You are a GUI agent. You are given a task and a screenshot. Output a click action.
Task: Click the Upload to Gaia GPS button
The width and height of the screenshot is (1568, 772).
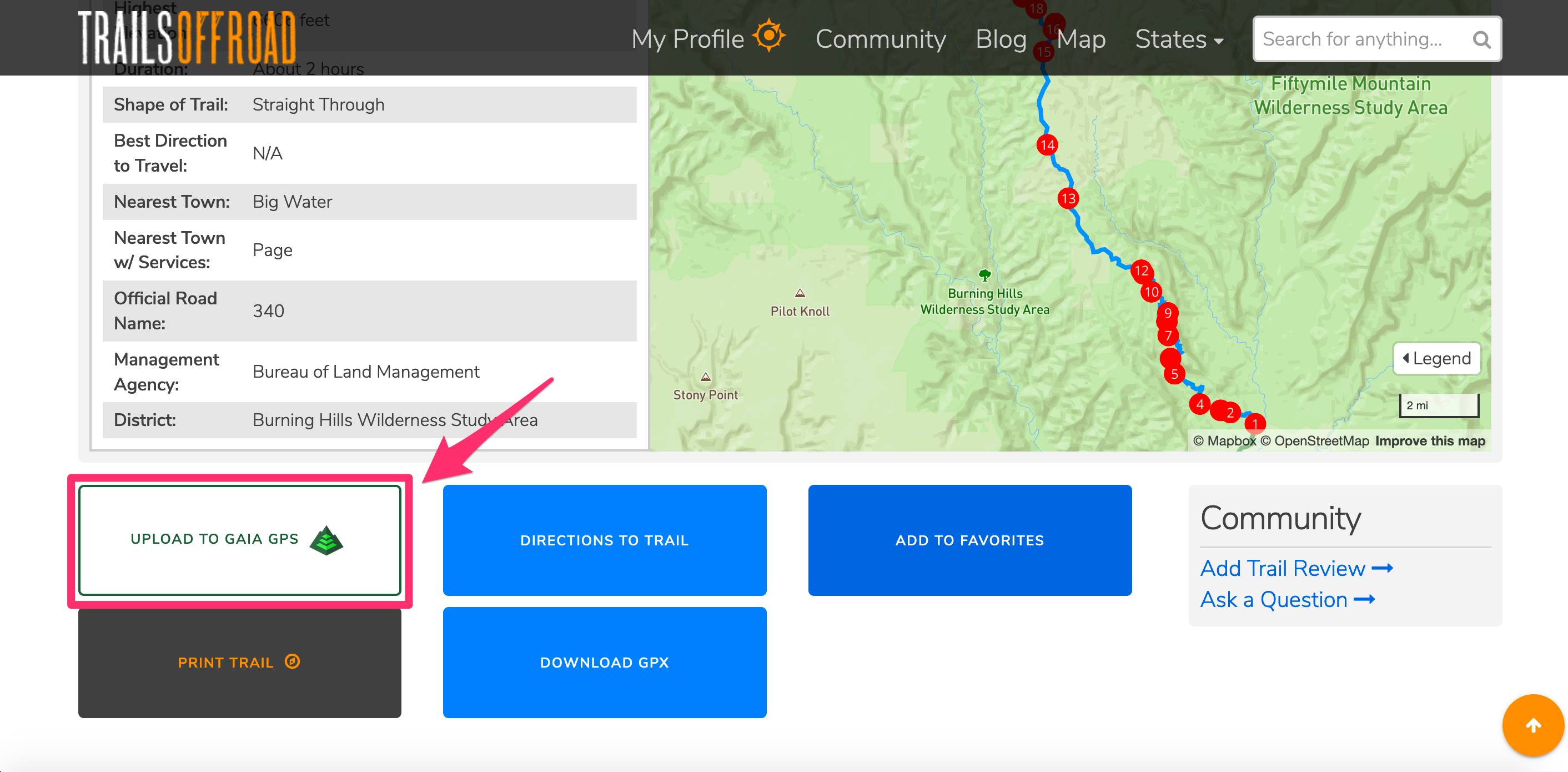[x=240, y=540]
